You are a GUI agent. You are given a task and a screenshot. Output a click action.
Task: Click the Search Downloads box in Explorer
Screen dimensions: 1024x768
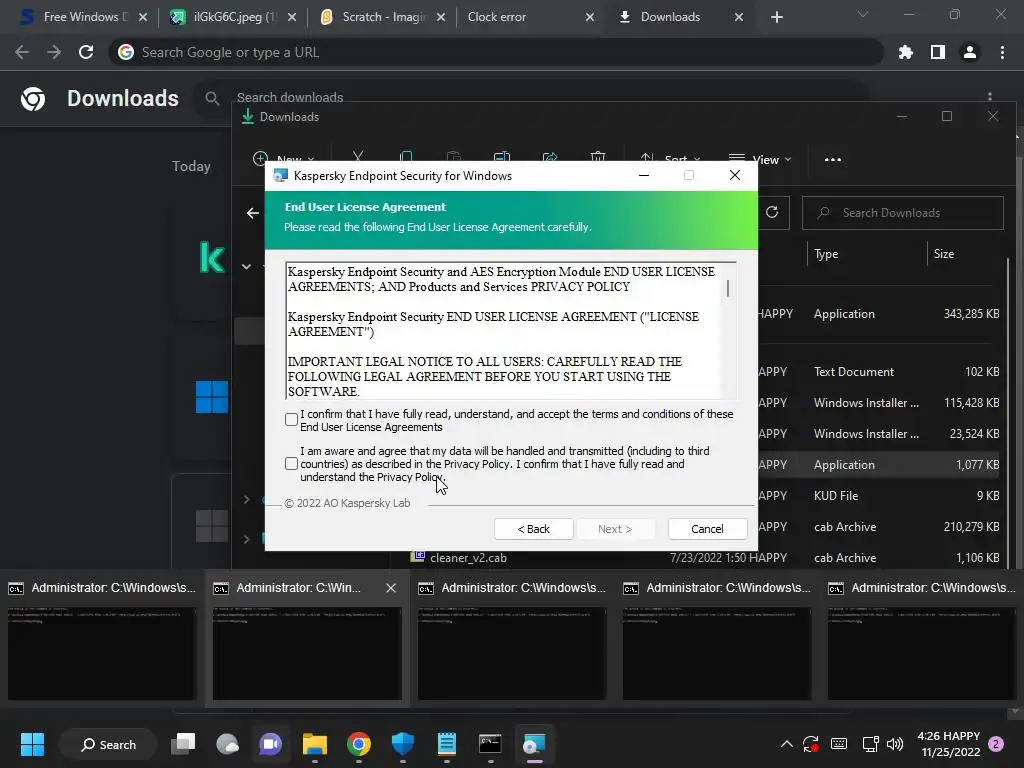click(903, 213)
